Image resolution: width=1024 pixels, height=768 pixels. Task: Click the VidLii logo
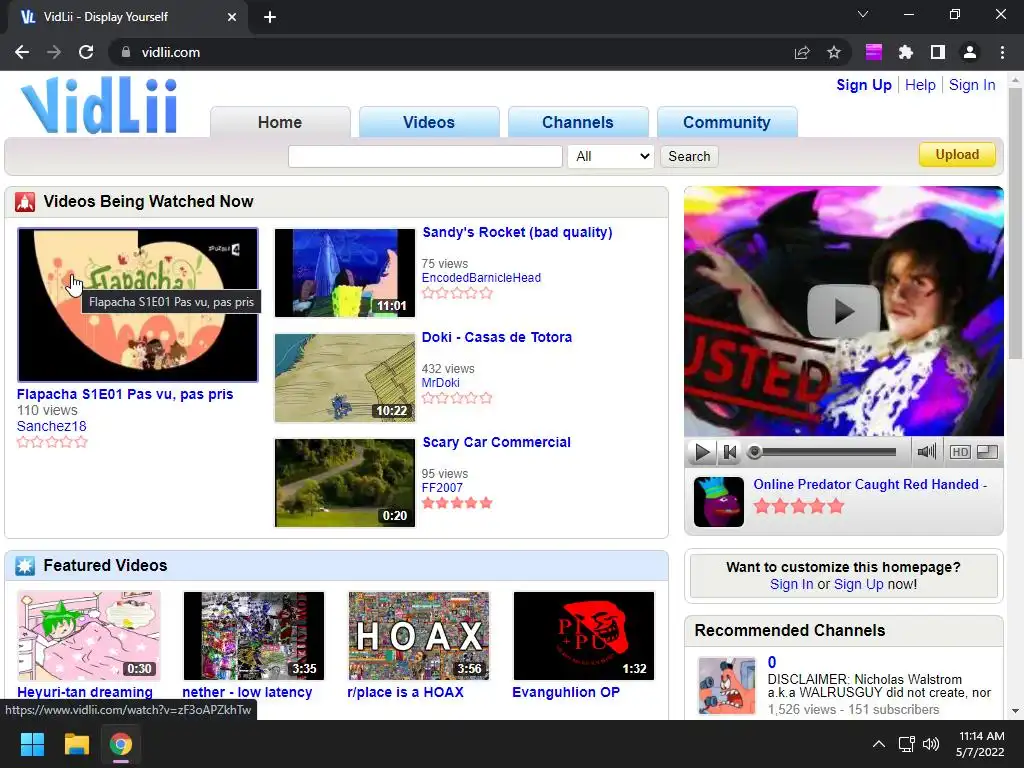99,105
